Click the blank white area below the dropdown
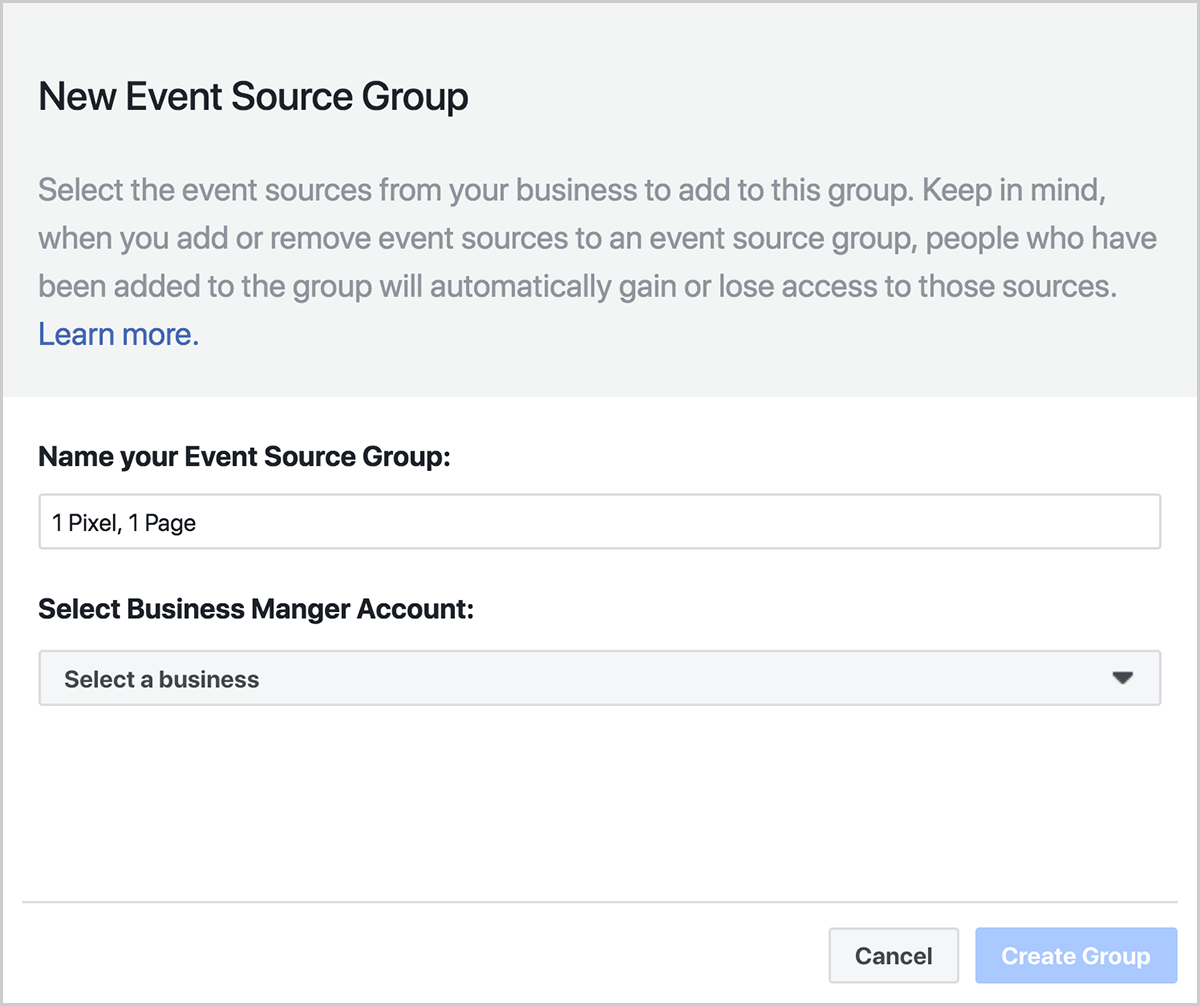Screen dimensions: 1200x1006 [600, 800]
